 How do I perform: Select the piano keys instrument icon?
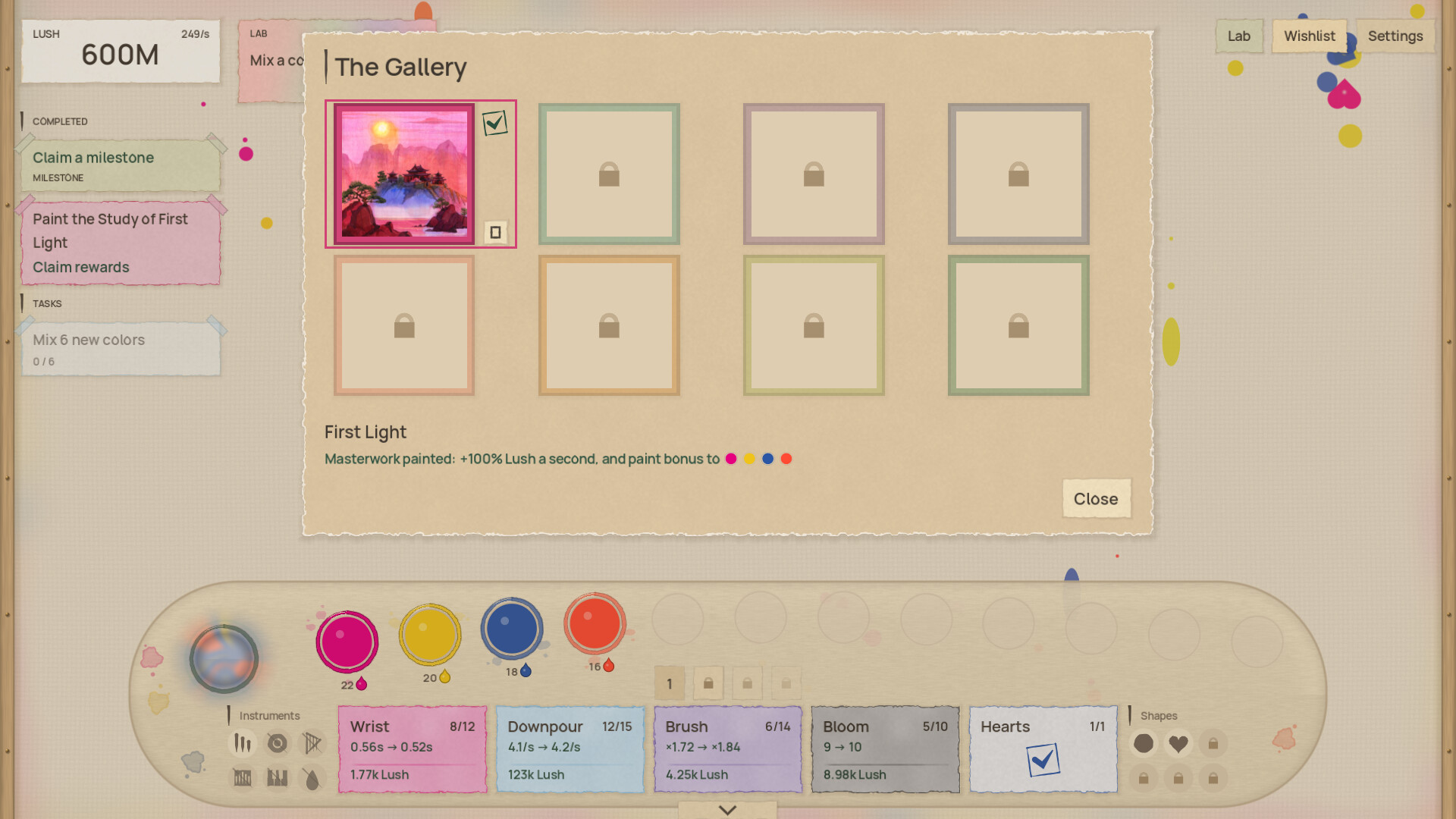click(278, 778)
